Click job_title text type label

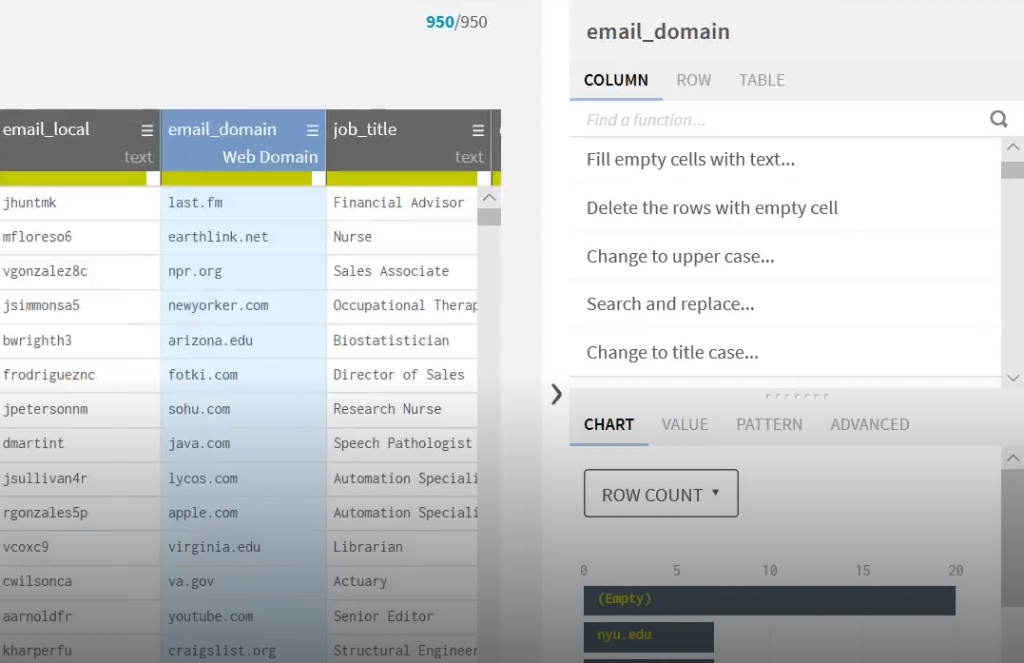[x=469, y=157]
